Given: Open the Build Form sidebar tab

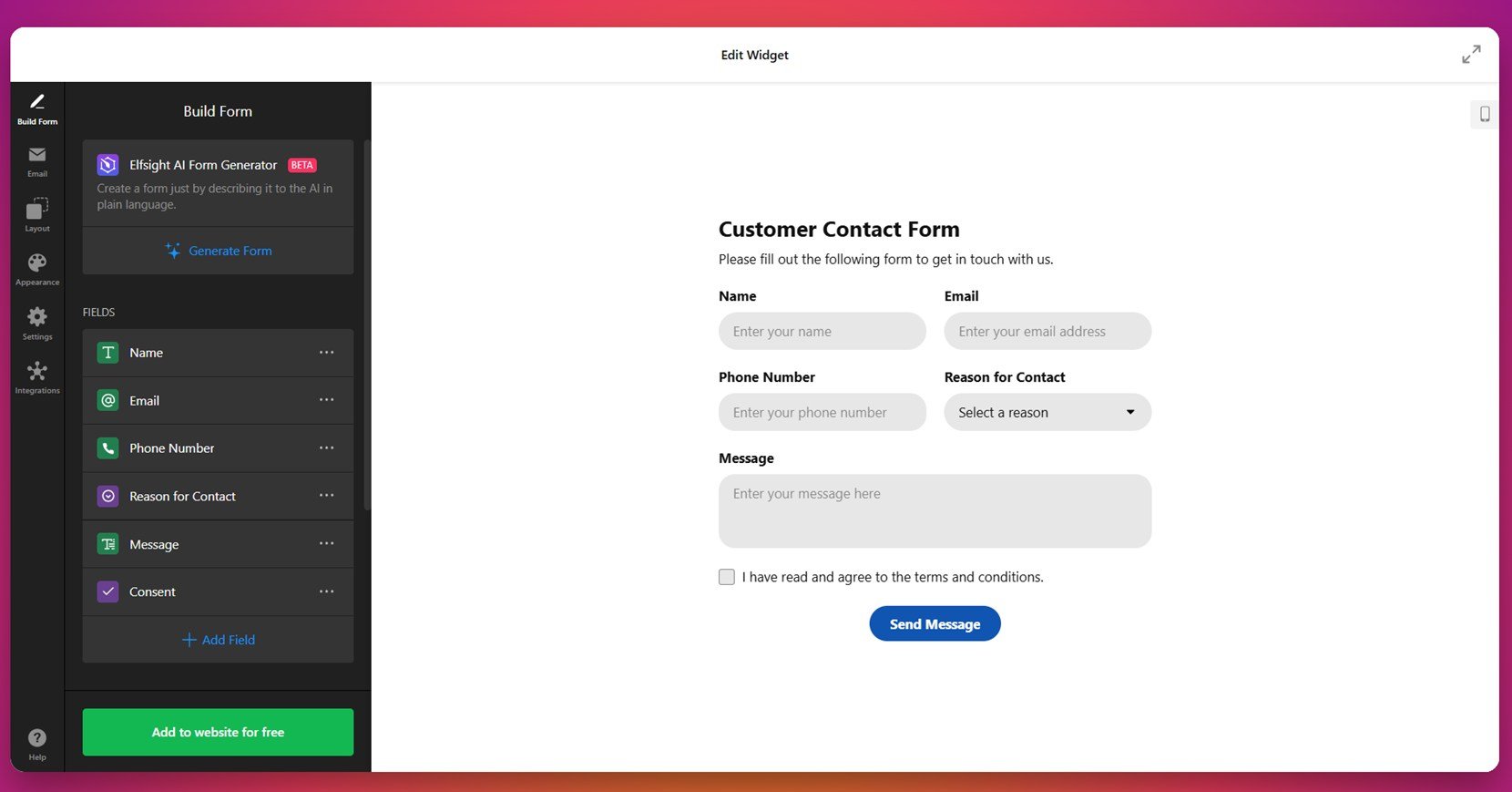Looking at the screenshot, I should [37, 109].
